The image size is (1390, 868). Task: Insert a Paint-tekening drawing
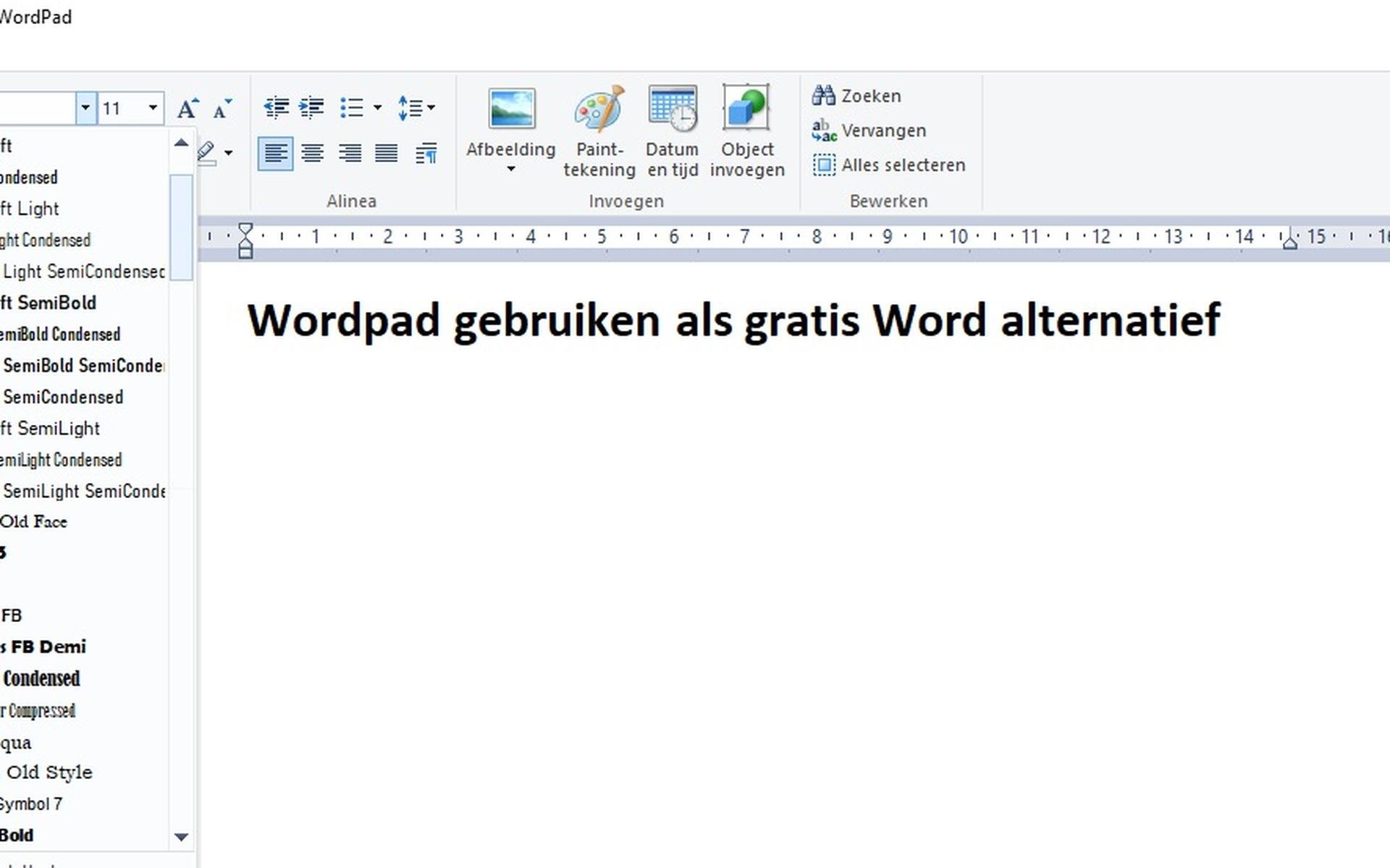tap(599, 132)
